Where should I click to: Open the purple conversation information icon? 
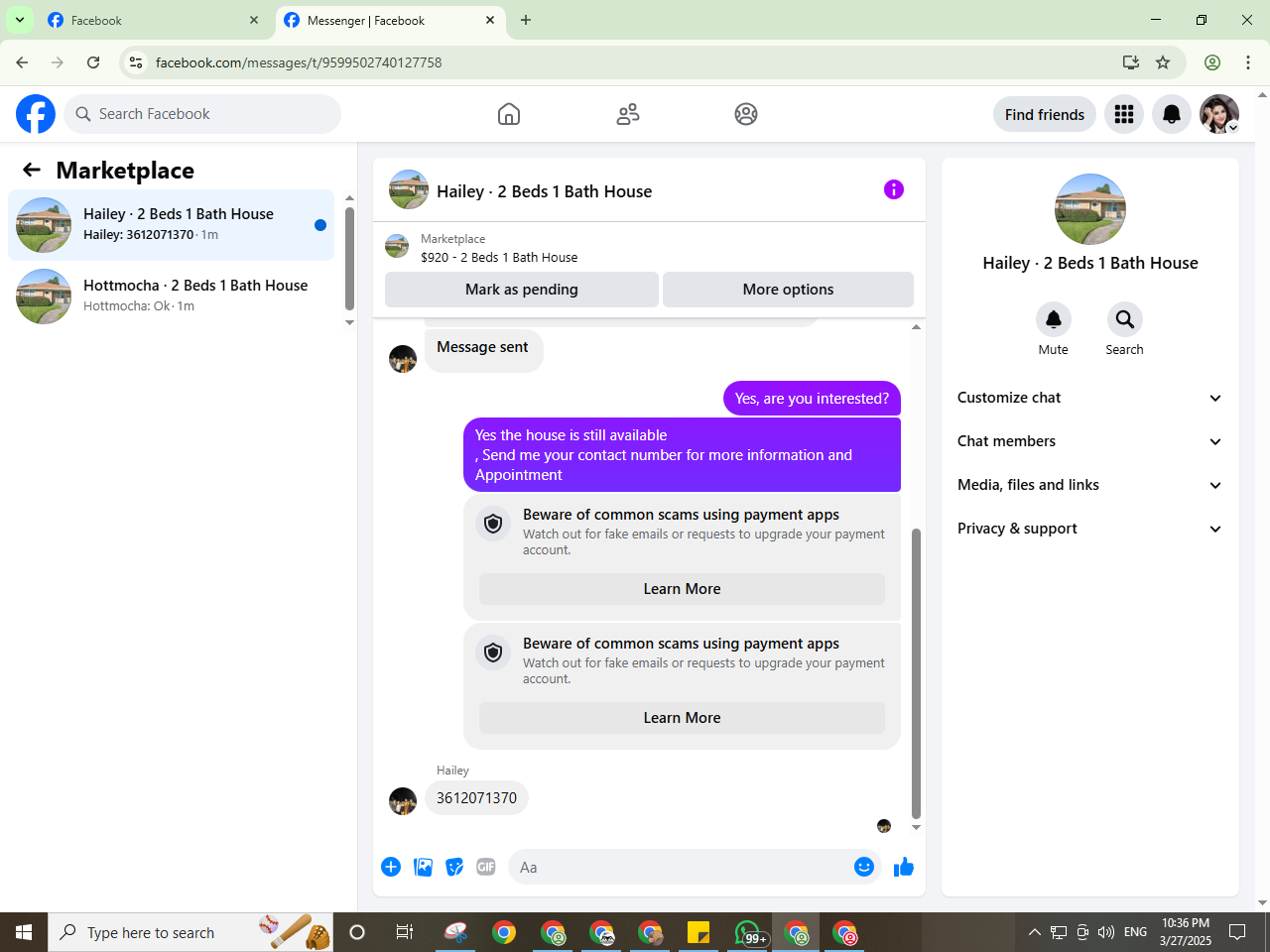pos(894,189)
